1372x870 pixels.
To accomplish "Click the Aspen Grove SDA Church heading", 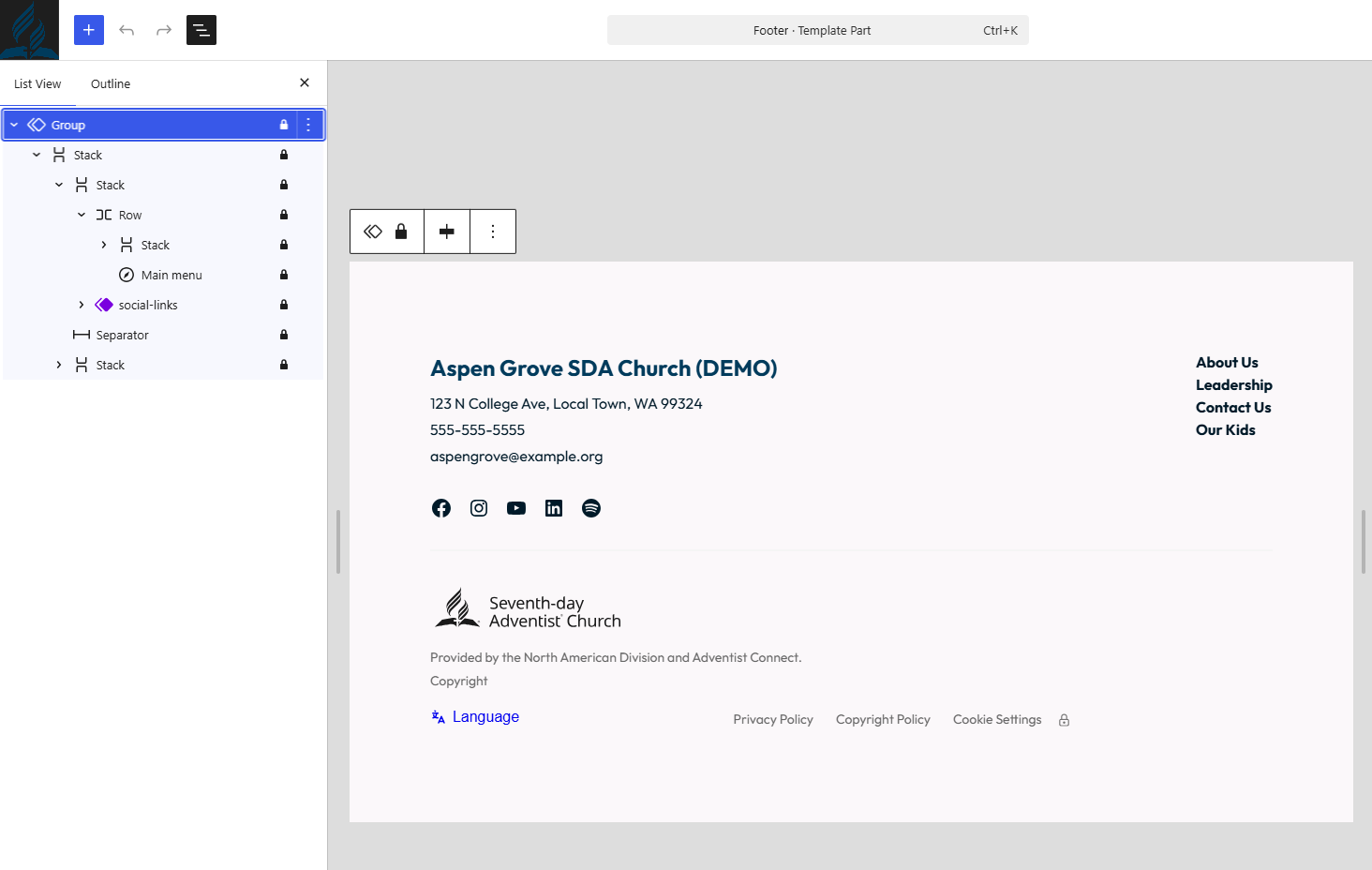I will click(604, 368).
